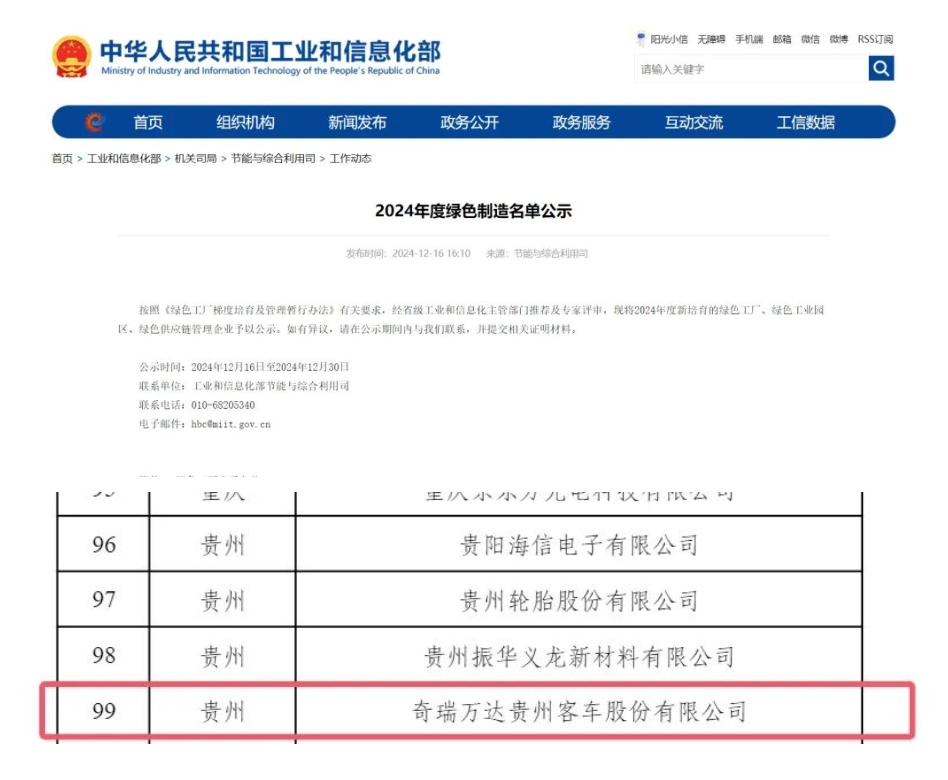Open the 组织机构 menu item
The width and height of the screenshot is (948, 780).
pos(245,123)
